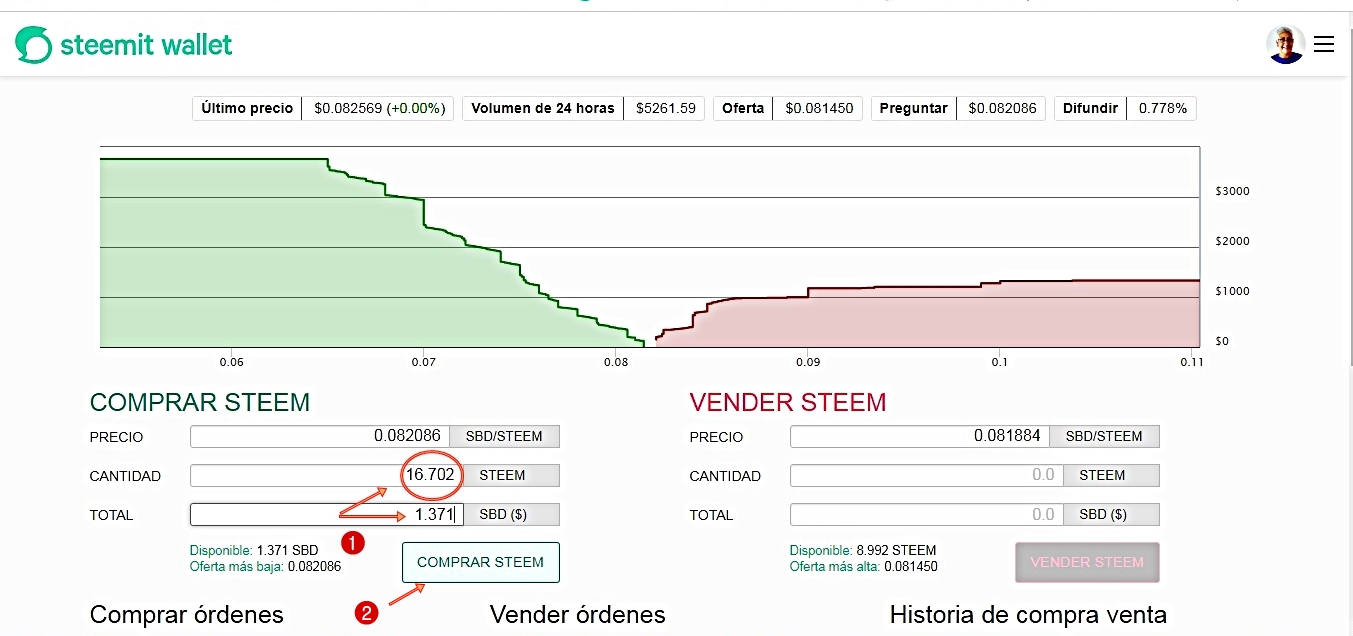
Task: Click Disponible 1.371 SBD balance
Action: pos(254,550)
